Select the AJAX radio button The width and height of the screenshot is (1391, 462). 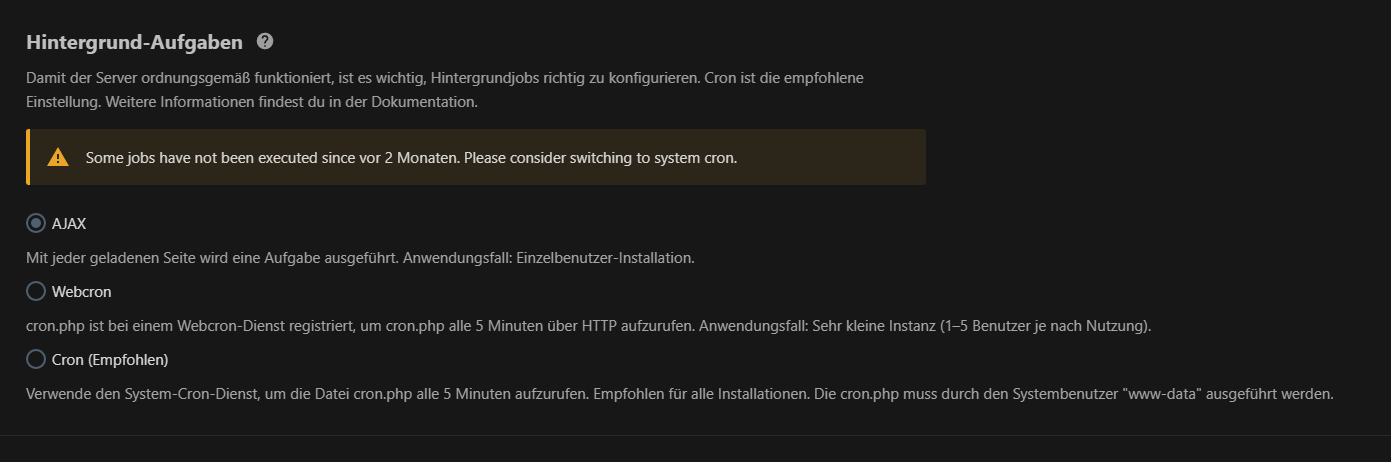tap(36, 224)
